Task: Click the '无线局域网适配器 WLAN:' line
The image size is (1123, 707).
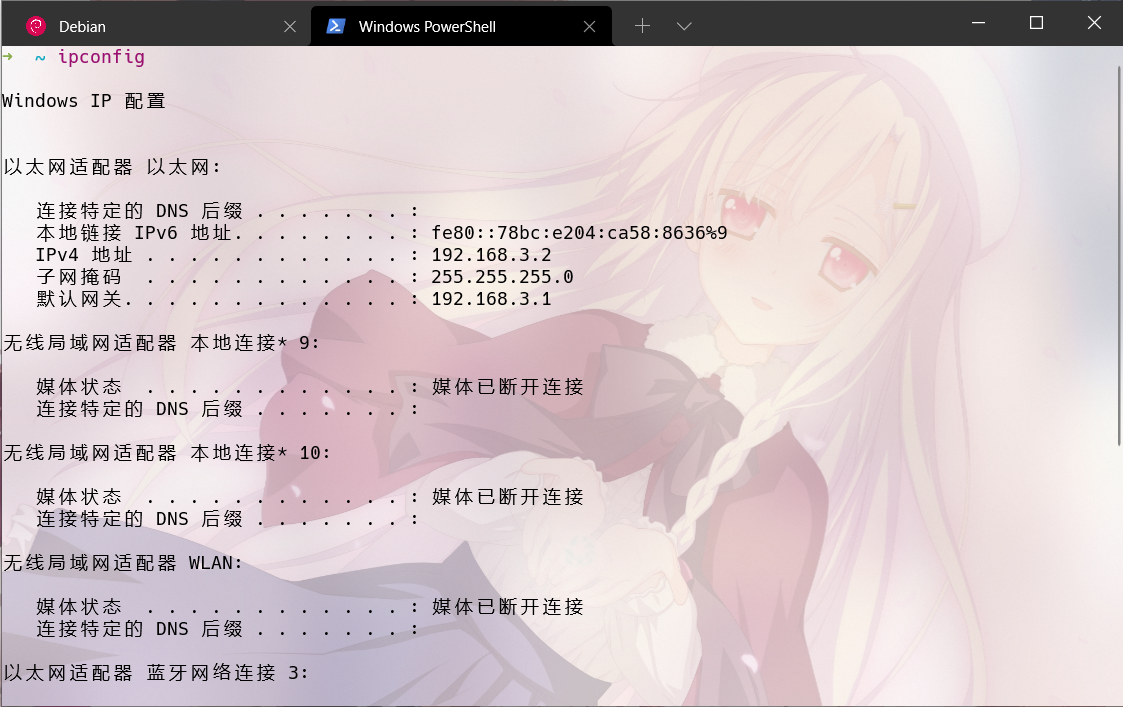Action: click(x=123, y=563)
